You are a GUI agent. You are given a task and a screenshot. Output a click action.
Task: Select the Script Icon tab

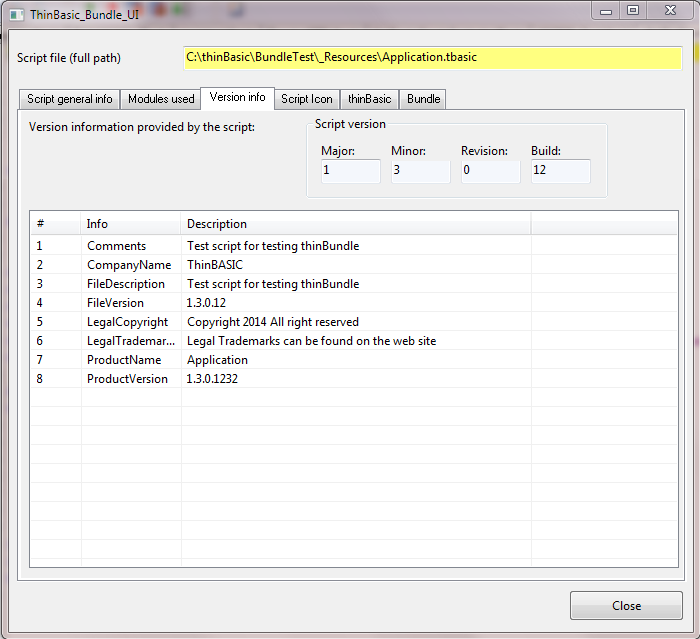pyautogui.click(x=306, y=99)
